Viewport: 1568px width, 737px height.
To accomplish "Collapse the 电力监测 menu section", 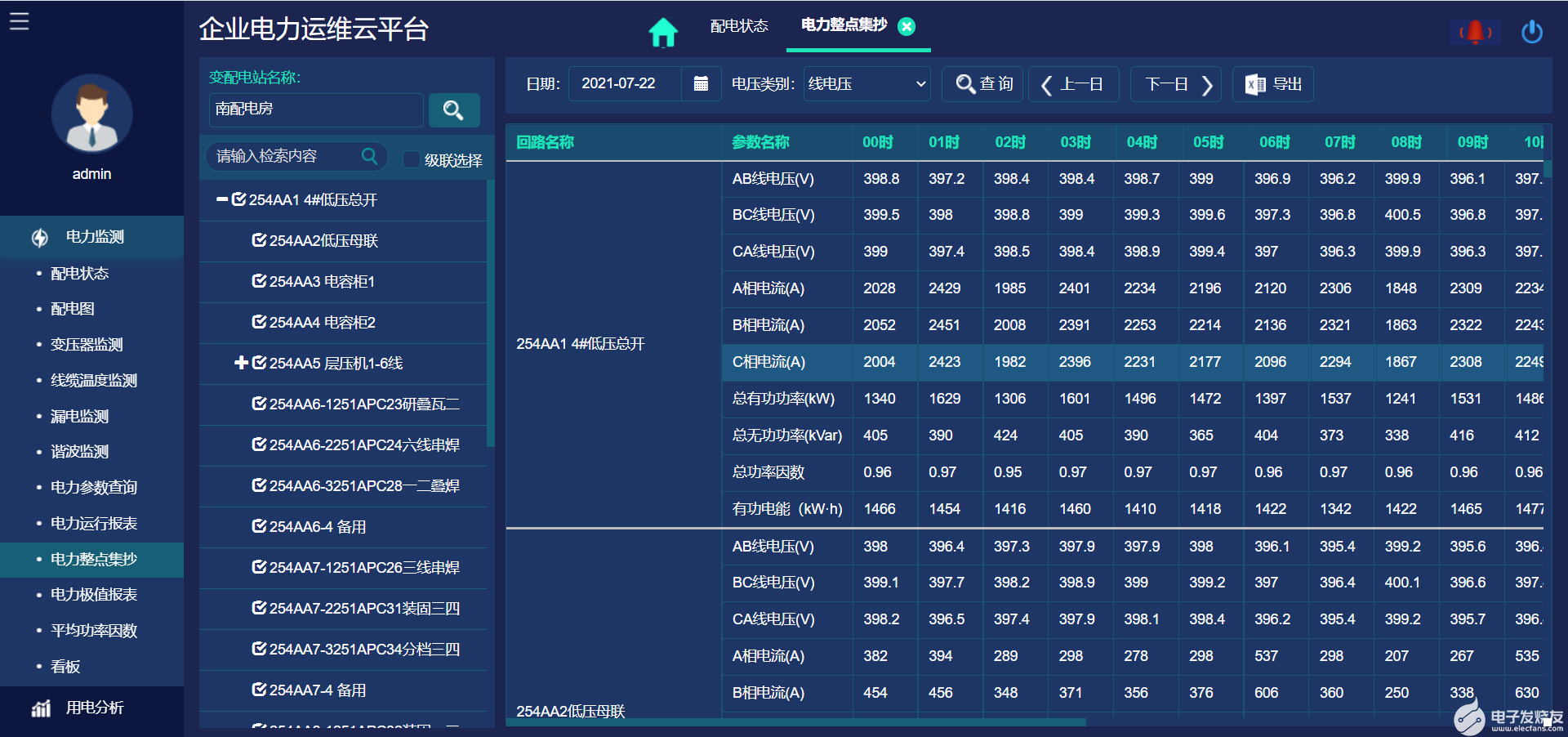I will pos(91,237).
